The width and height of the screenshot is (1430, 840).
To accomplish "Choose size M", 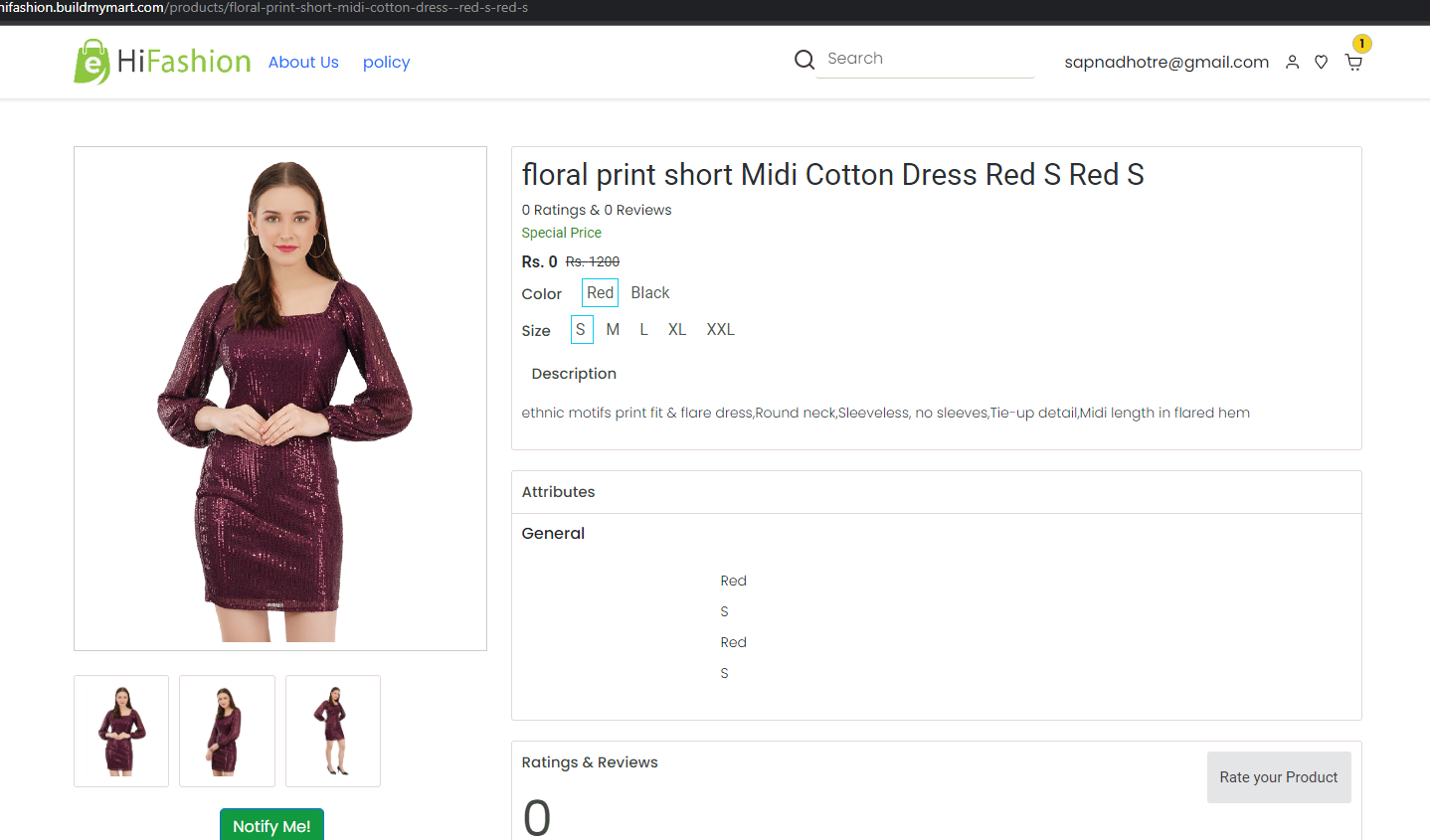I will (613, 329).
